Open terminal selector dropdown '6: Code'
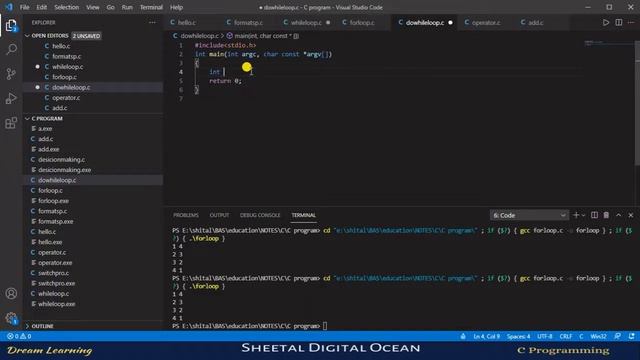640x360 pixels. click(529, 215)
